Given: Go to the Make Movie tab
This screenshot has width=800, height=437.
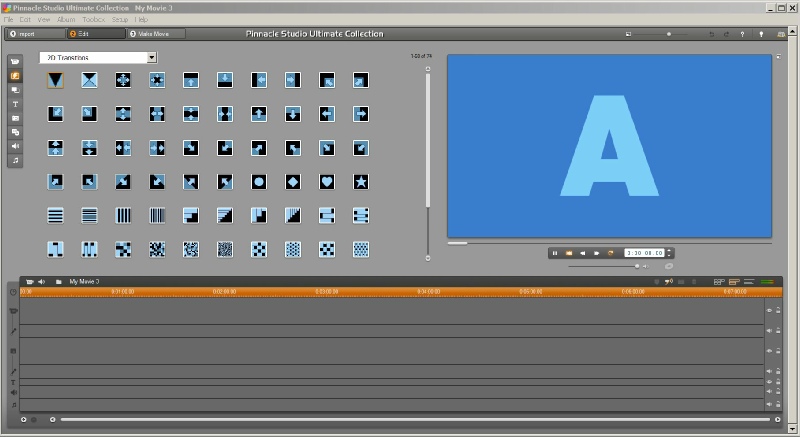Looking at the screenshot, I should [153, 34].
